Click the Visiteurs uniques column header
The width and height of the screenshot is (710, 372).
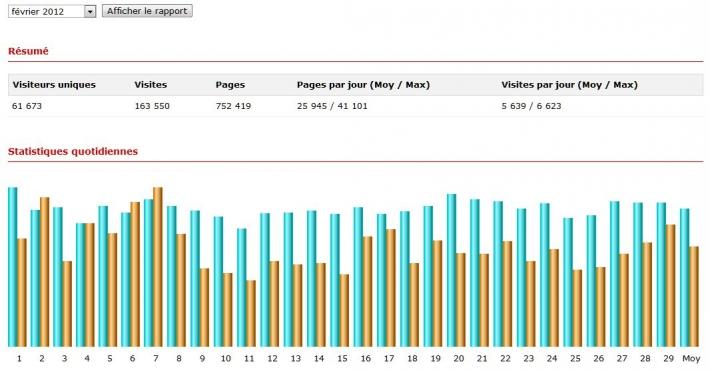tap(54, 85)
